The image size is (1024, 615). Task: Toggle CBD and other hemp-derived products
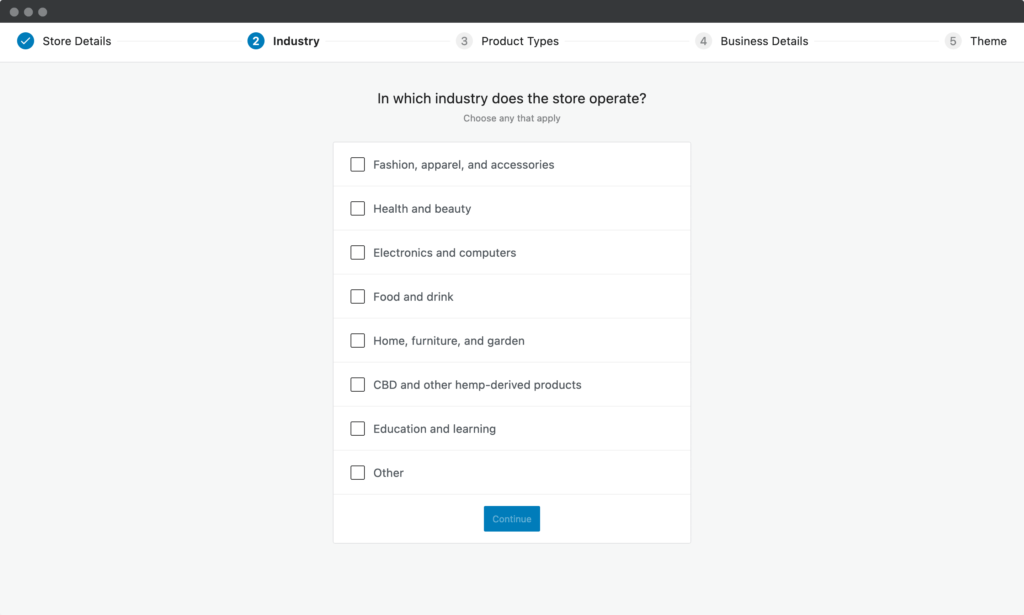click(358, 385)
